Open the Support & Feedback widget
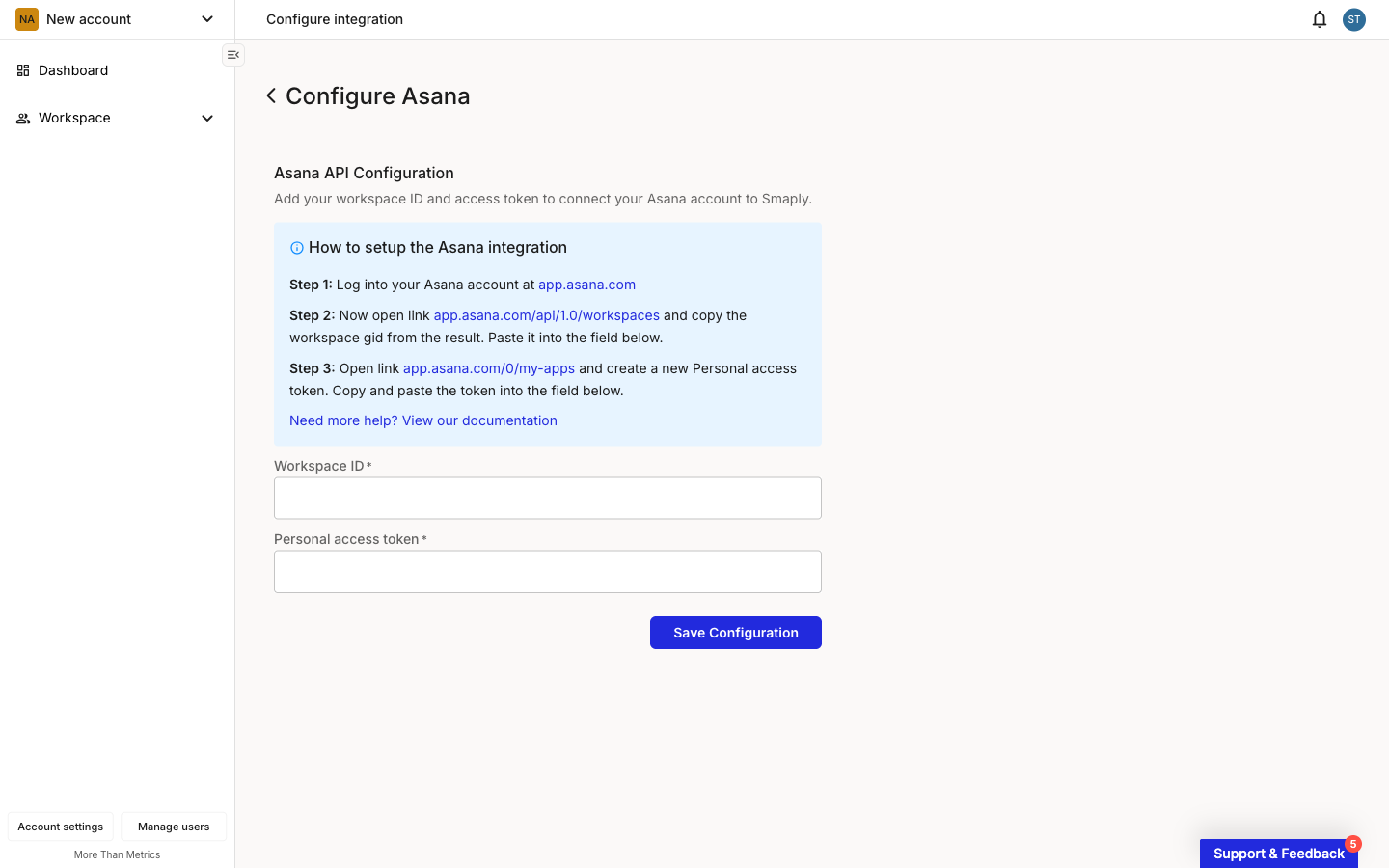 1279,854
